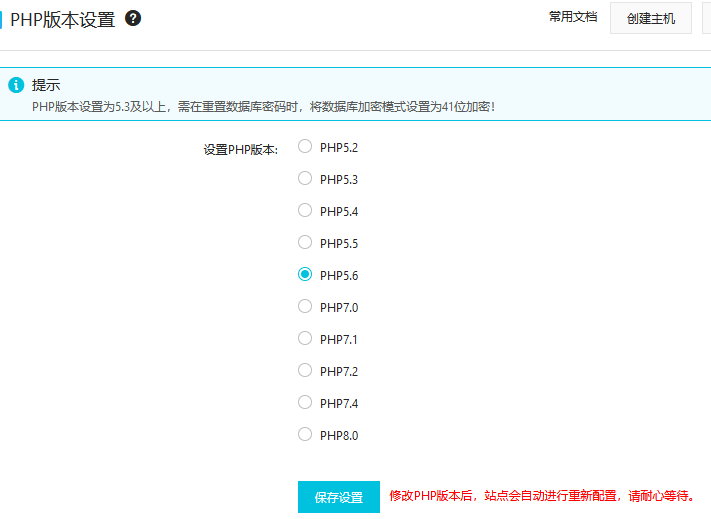Choose the PHP7.2 radio button
The height and width of the screenshot is (519, 711).
click(305, 371)
